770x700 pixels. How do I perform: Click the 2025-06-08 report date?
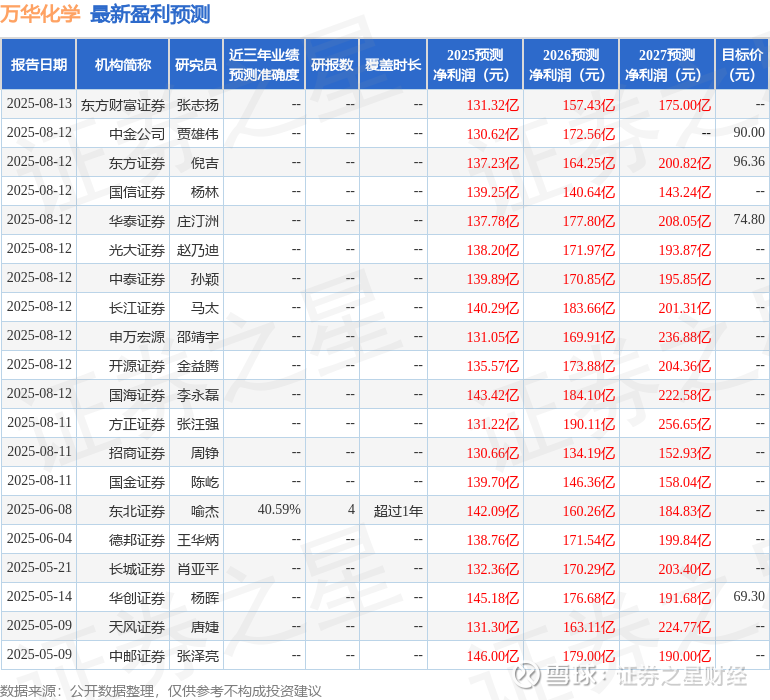point(39,509)
